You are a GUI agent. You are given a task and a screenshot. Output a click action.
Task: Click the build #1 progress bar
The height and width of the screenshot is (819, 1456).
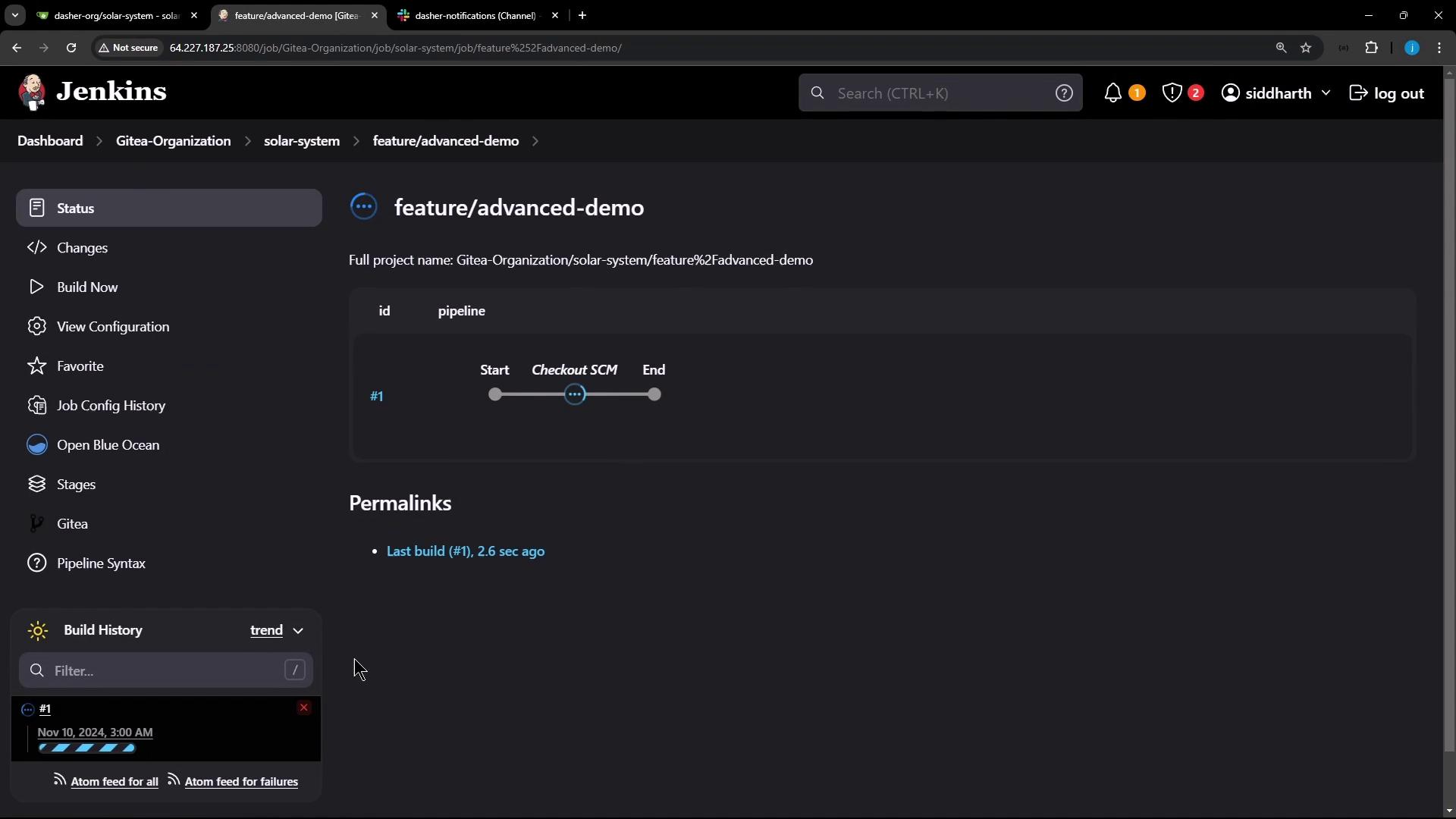[x=87, y=748]
